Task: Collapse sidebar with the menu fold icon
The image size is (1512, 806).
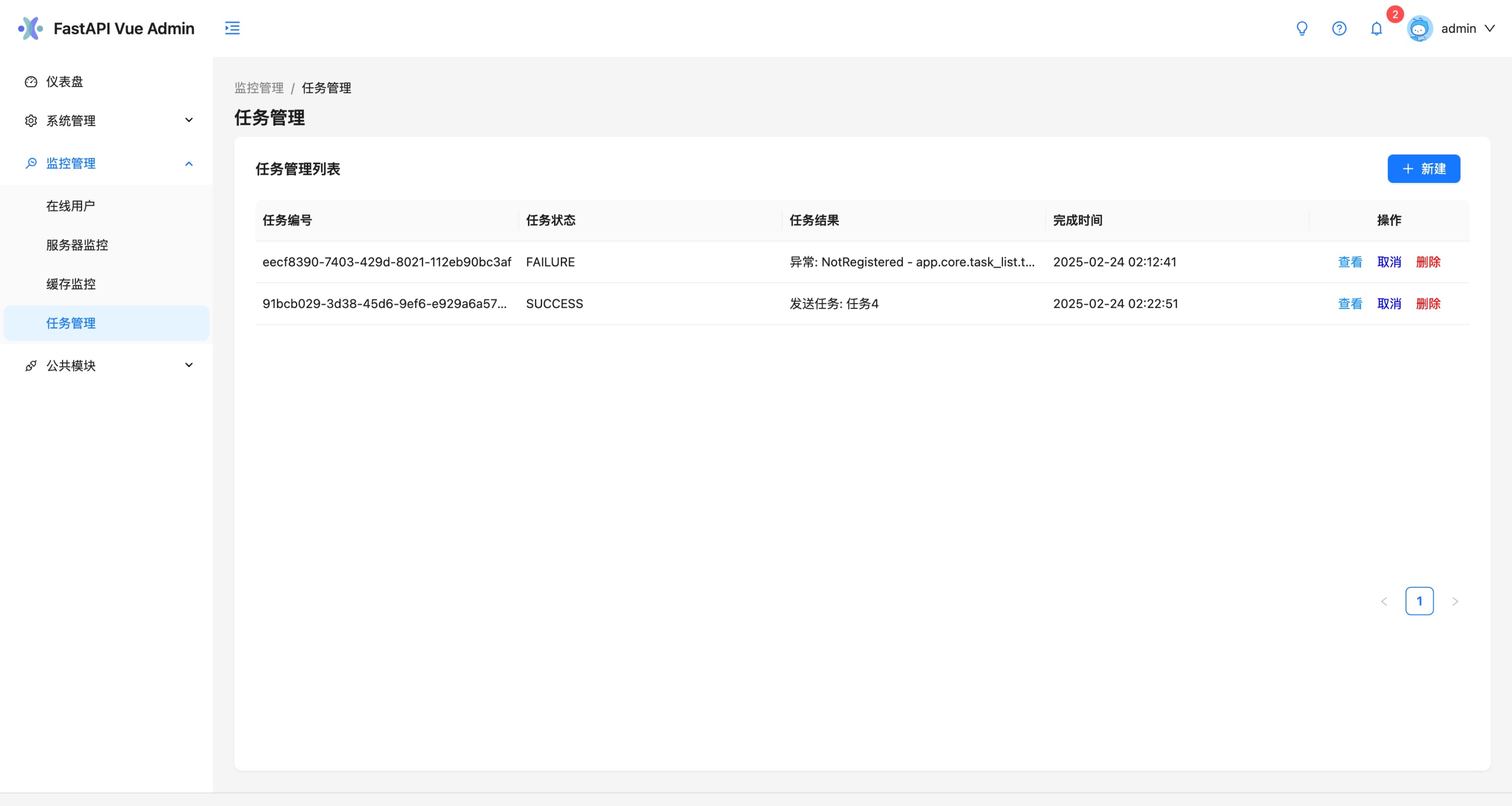Action: tap(232, 28)
